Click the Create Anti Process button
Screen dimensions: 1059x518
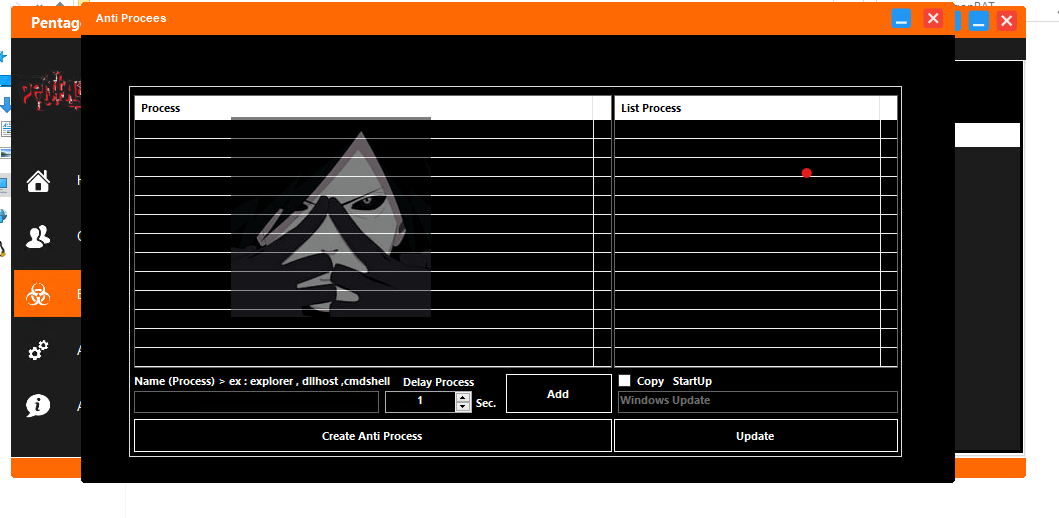[372, 436]
